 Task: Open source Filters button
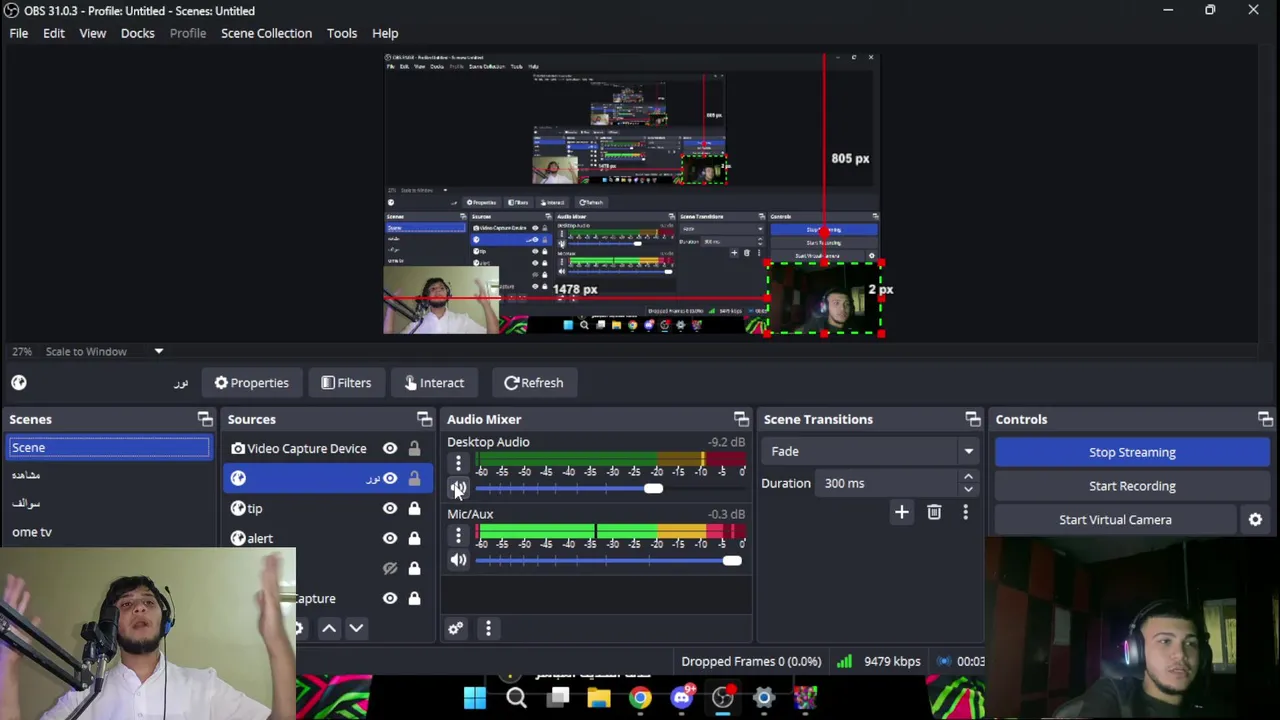click(x=346, y=383)
